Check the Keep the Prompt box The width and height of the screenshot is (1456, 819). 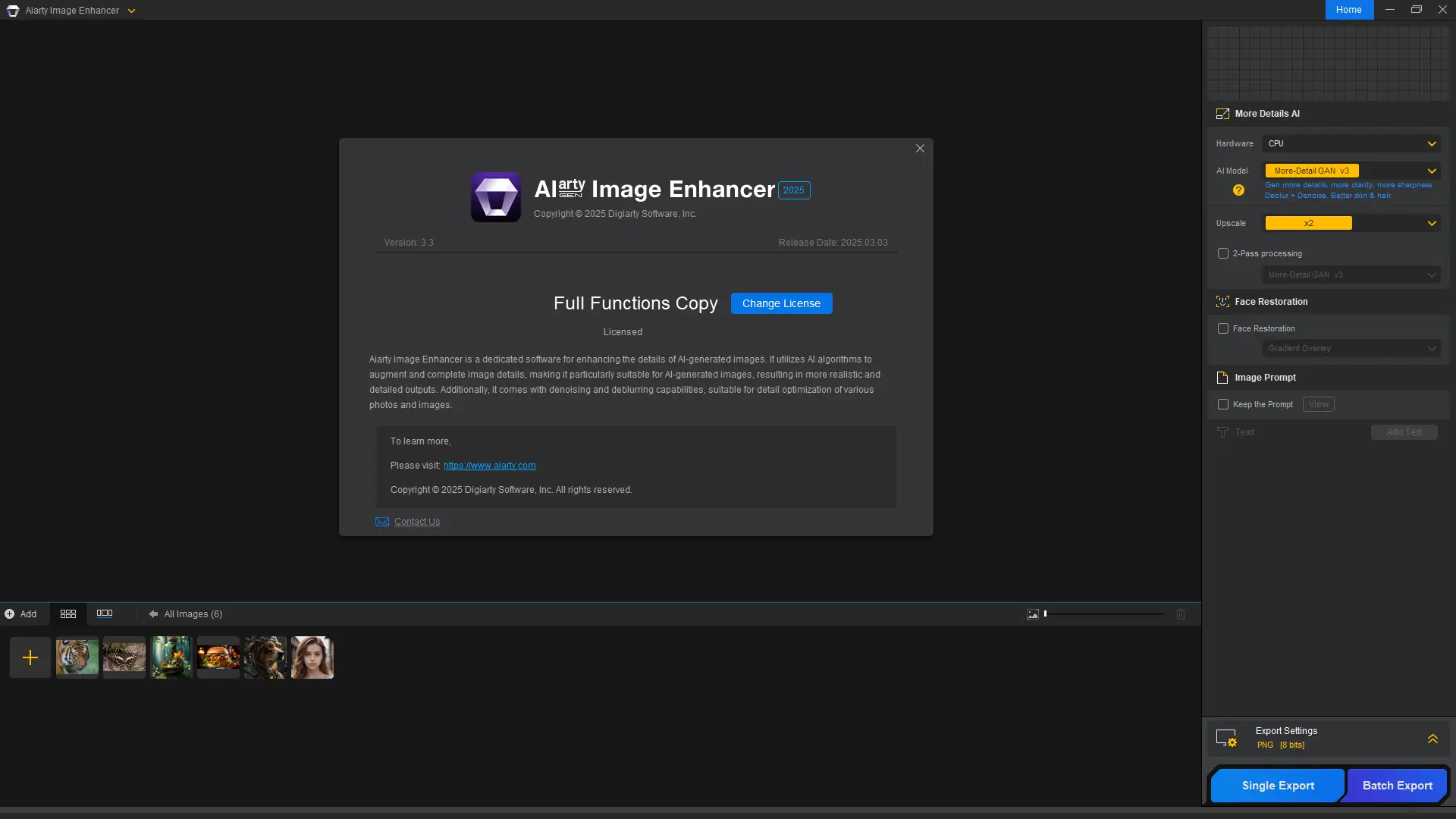tap(1223, 404)
